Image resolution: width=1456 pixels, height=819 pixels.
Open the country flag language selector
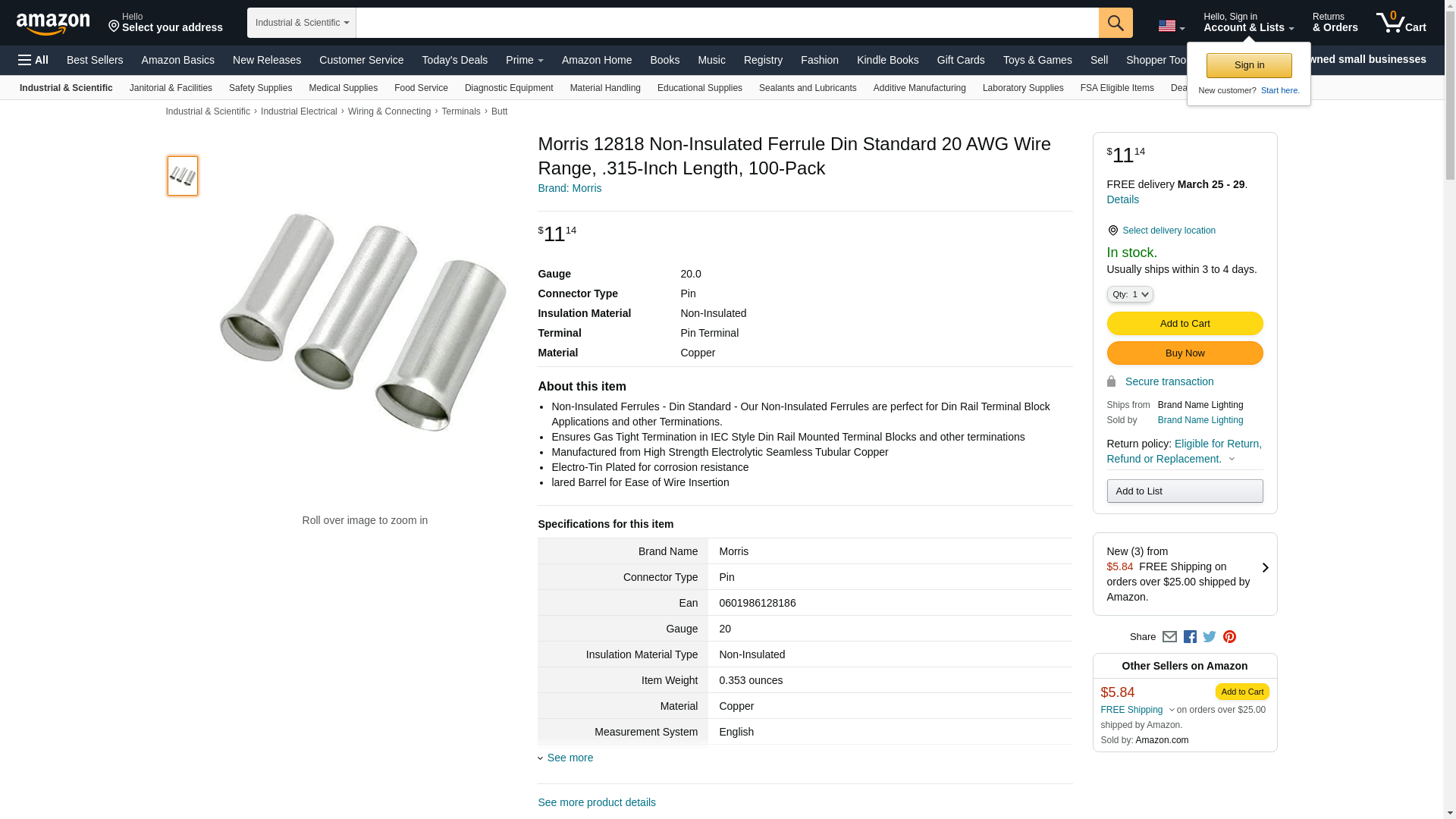coord(1171,27)
